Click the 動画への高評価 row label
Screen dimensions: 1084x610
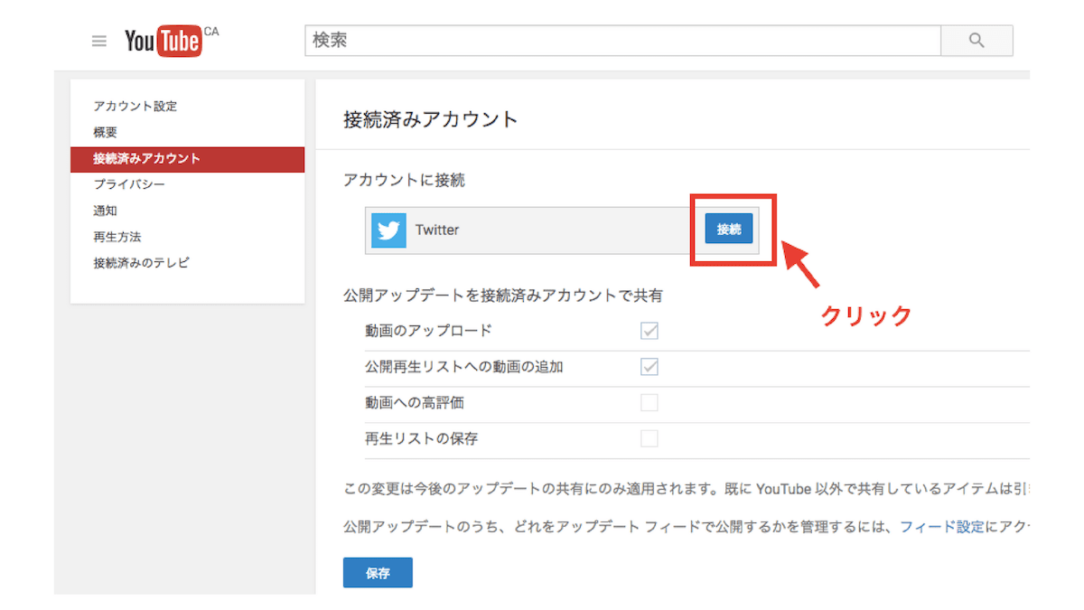coord(414,403)
